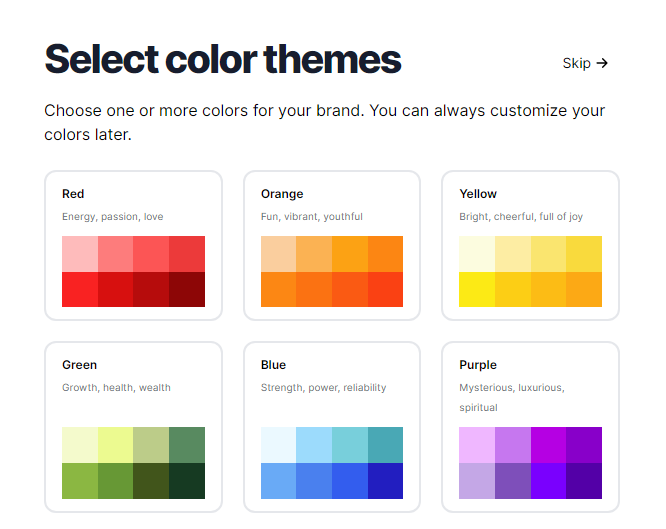Screen dimensions: 666x529
Task: Click the lightest pink swatch in Red palette
Action: tap(80, 254)
